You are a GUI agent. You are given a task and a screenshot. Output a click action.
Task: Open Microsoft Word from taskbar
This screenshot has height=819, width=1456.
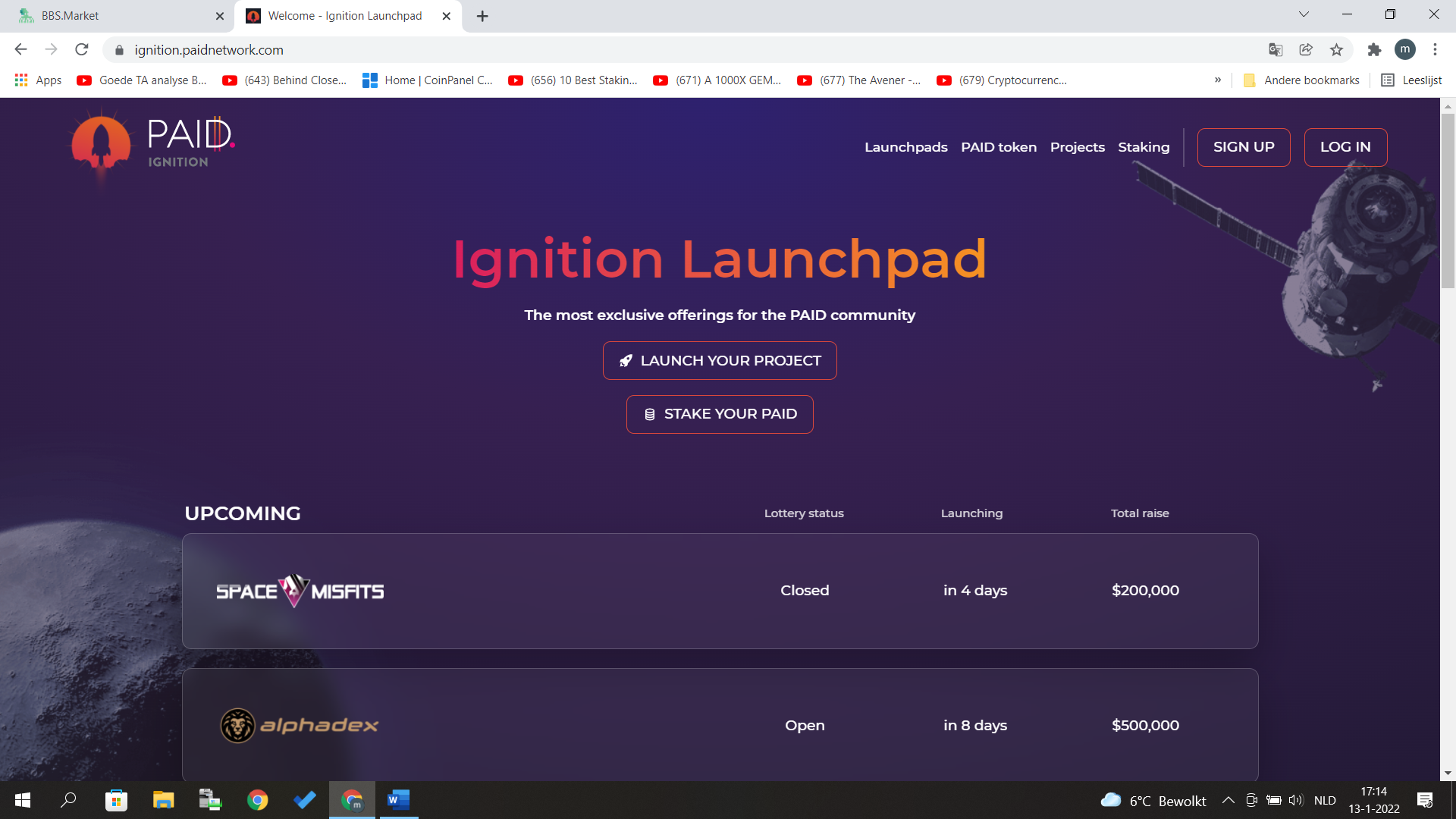click(x=399, y=800)
